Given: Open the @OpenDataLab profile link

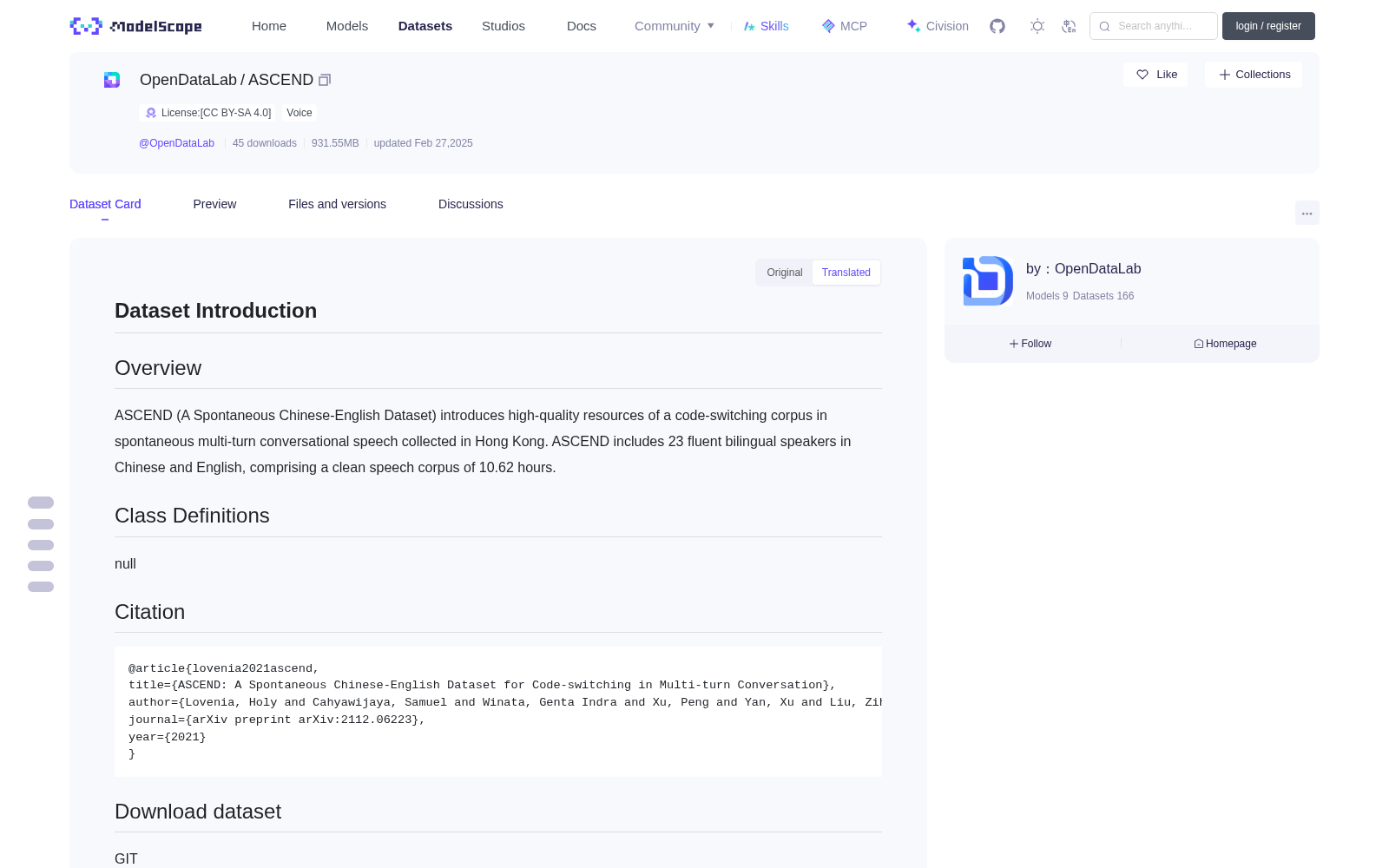Looking at the screenshot, I should (176, 143).
